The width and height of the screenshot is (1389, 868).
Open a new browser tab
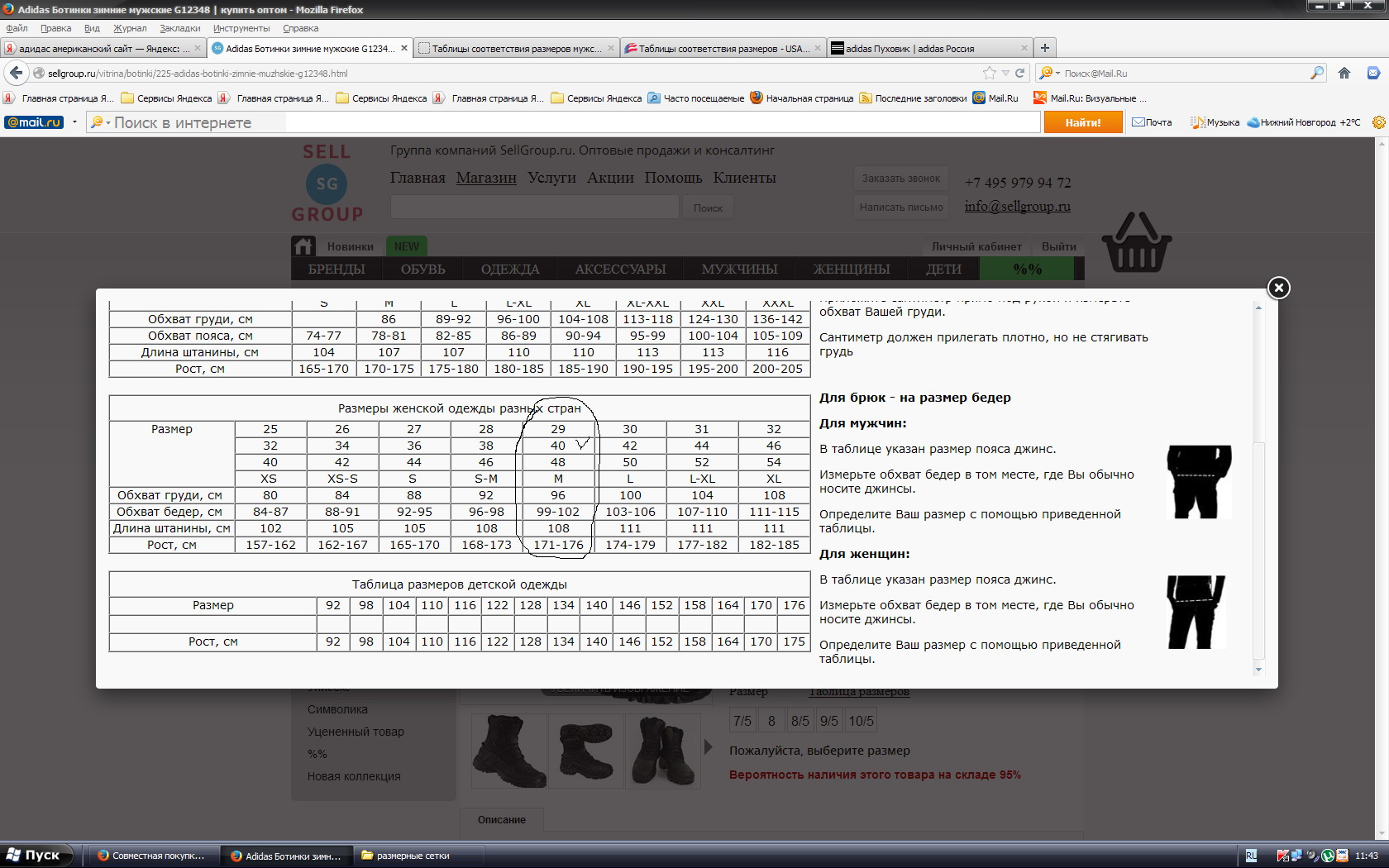pyautogui.click(x=1045, y=48)
